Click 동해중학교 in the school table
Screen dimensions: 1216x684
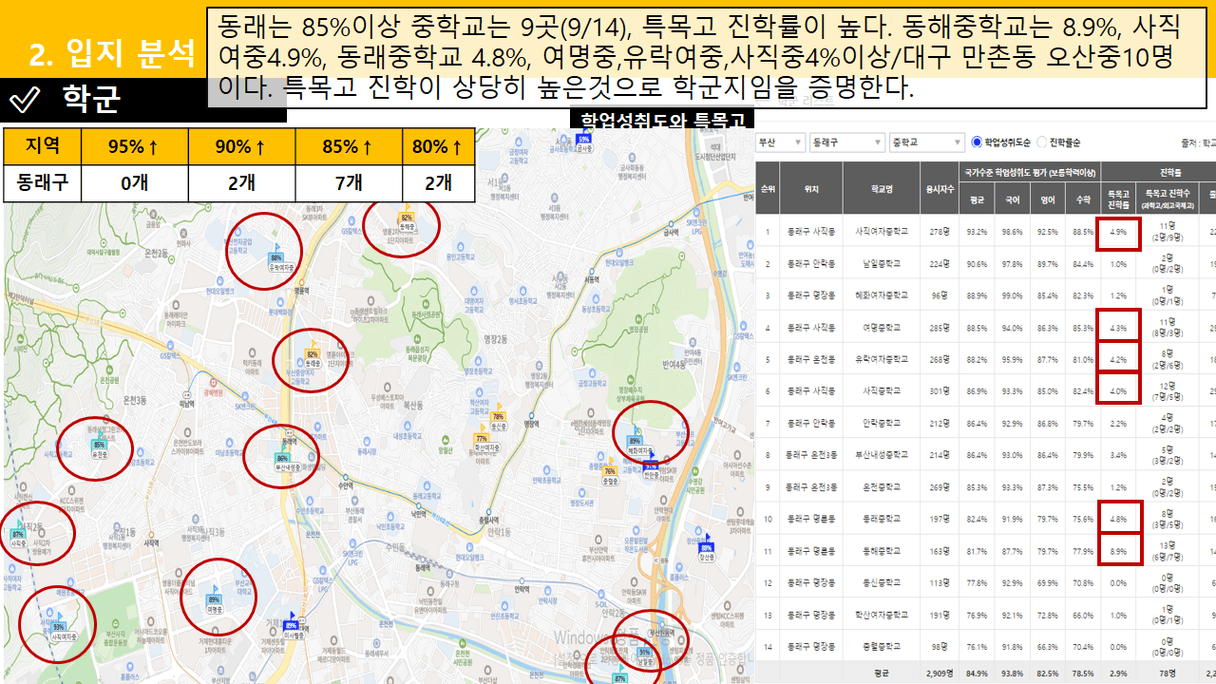[881, 551]
